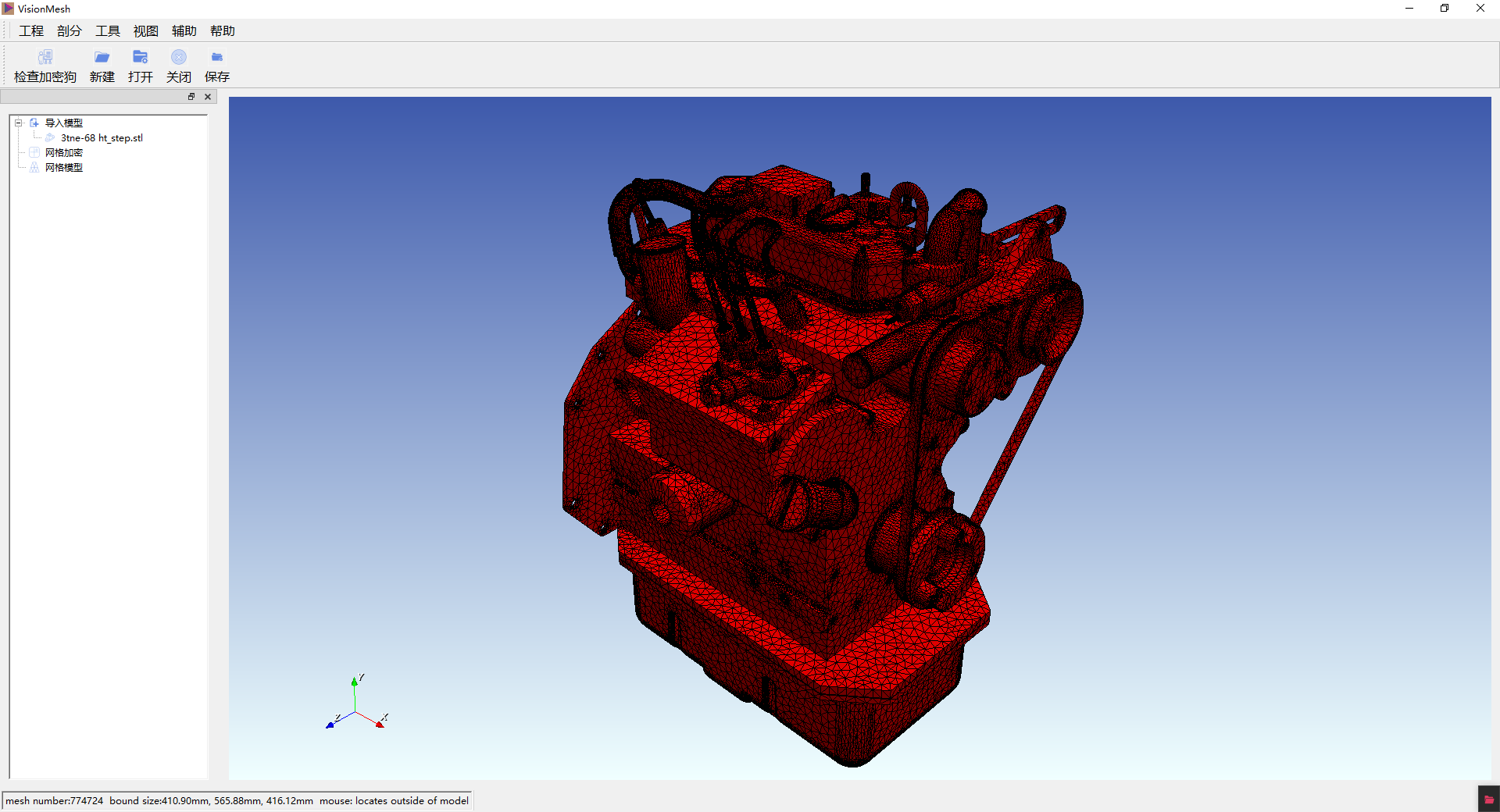Open the 视图 menu
The image size is (1500, 812).
click(x=146, y=31)
